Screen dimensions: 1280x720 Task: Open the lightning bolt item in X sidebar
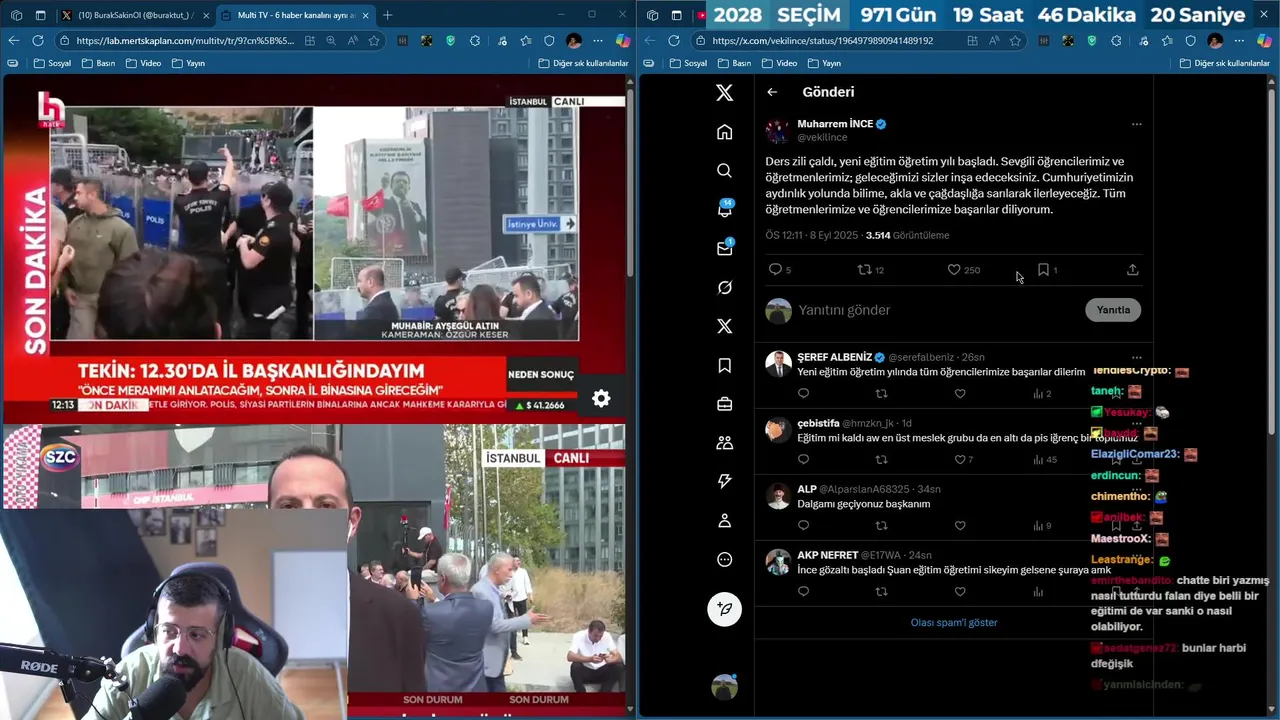coord(725,482)
